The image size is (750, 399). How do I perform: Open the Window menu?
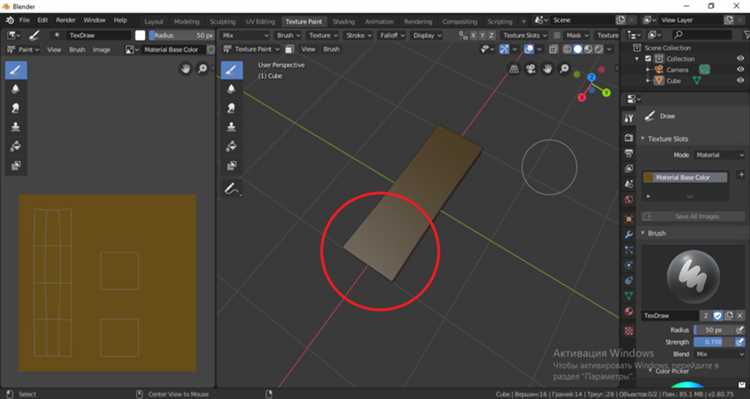pyautogui.click(x=94, y=20)
